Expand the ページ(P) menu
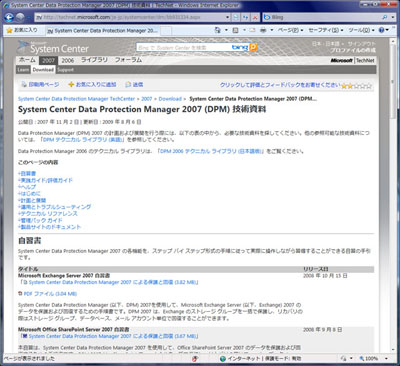This screenshot has height=366, width=400. (290, 30)
